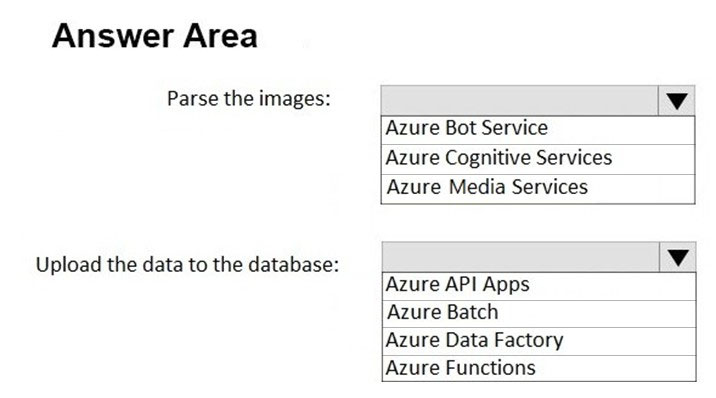
Task: Click the Upload the data to the database label
Action: click(x=187, y=265)
